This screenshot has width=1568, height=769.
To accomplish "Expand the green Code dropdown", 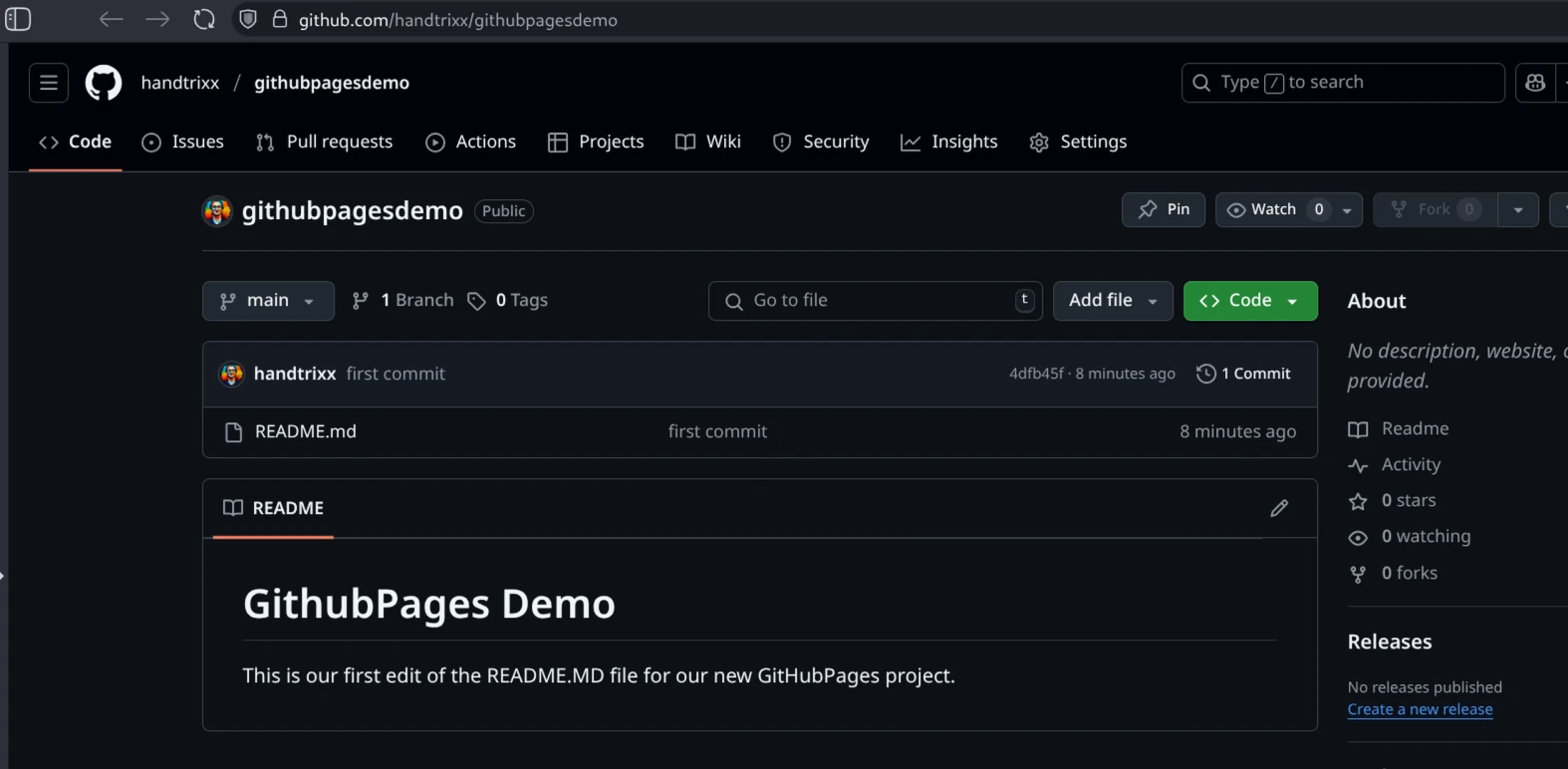I will pyautogui.click(x=1249, y=301).
